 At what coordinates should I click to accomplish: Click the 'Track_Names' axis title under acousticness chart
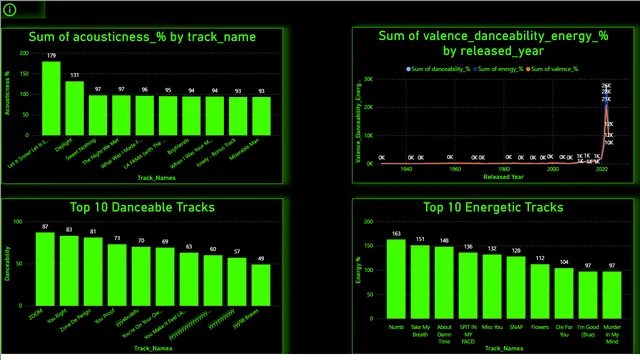pos(156,178)
